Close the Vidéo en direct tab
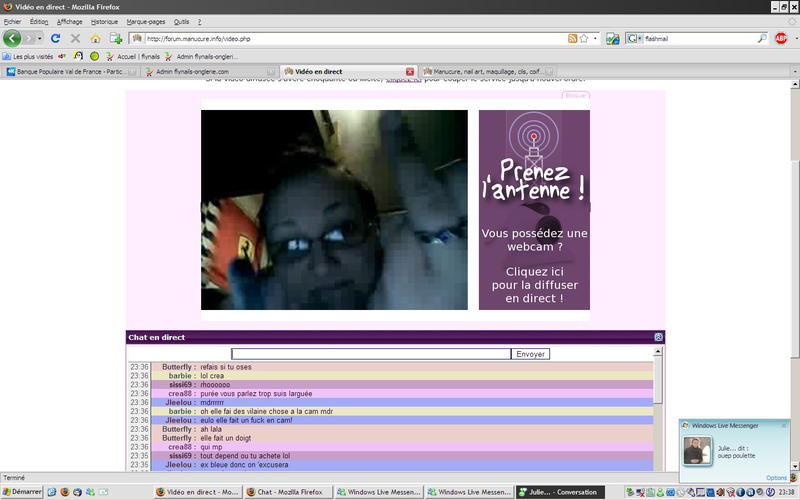800x500 pixels. click(x=410, y=71)
